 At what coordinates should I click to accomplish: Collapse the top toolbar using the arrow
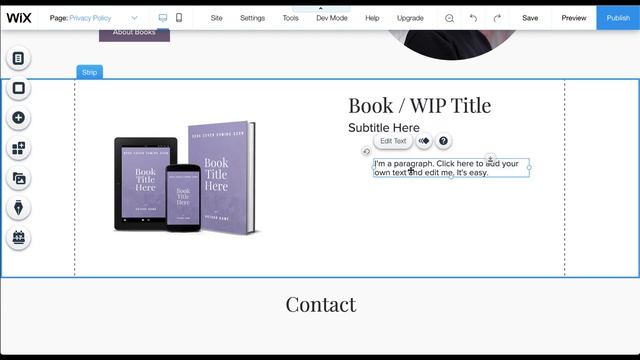pos(321,8)
